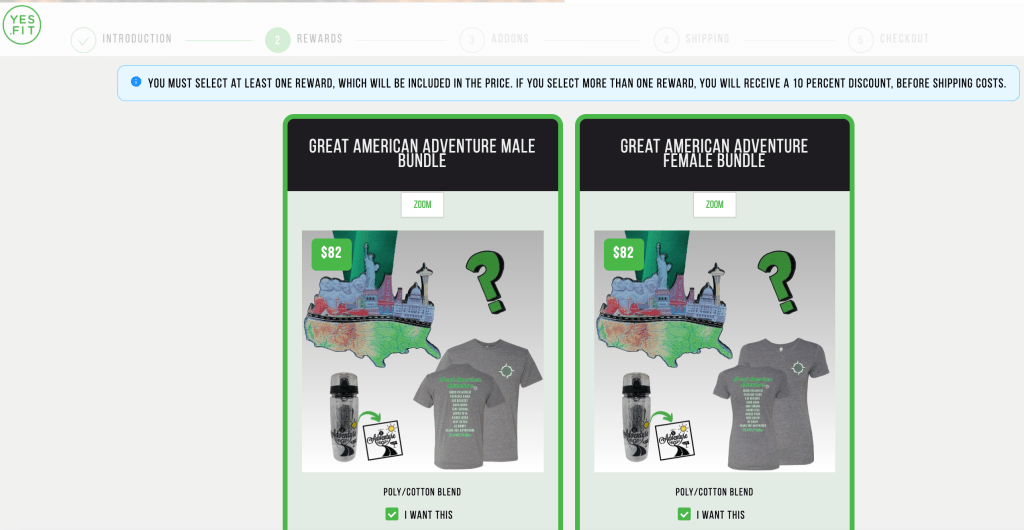Click the Great American Adventure Female Bundle header
Image resolution: width=1024 pixels, height=530 pixels.
click(x=714, y=155)
